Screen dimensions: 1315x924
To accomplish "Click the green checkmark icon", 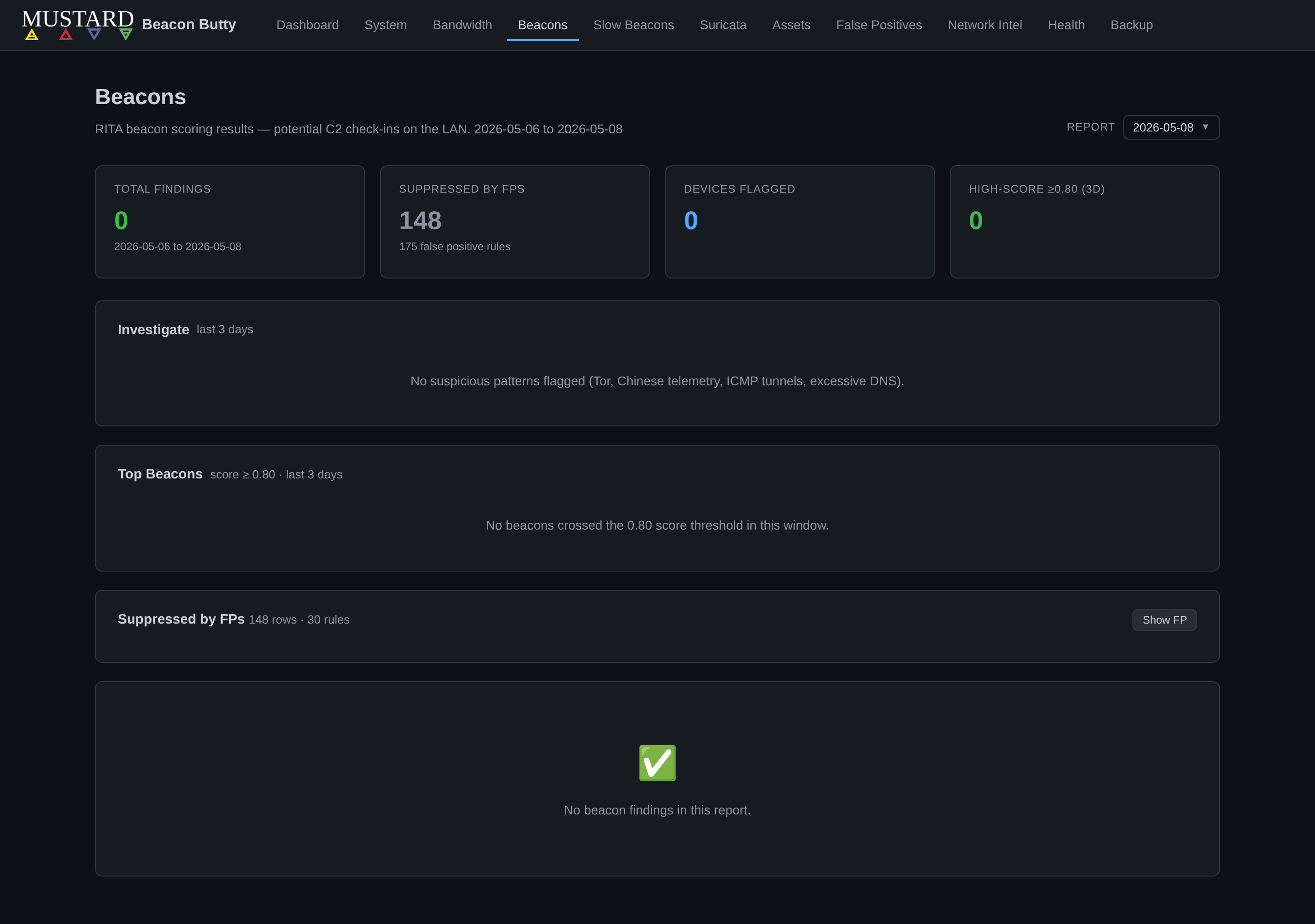I will pos(657,762).
